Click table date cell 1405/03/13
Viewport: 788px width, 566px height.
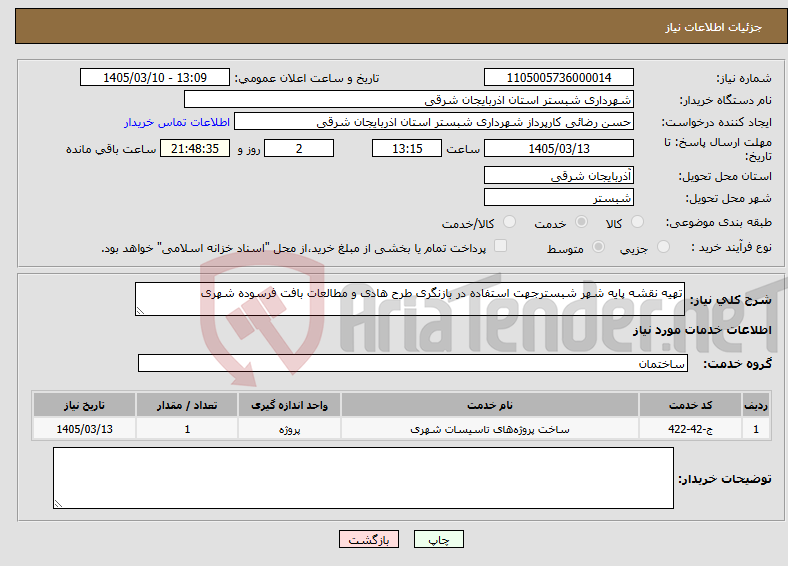tap(84, 429)
